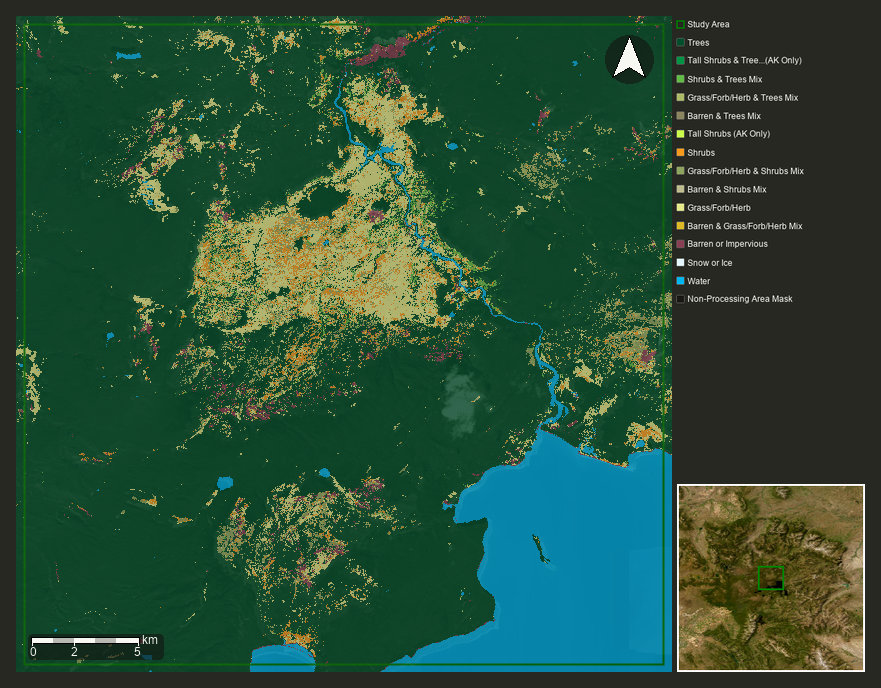Click the 'Shrubs' legend label
Image resolution: width=881 pixels, height=688 pixels.
[701, 153]
